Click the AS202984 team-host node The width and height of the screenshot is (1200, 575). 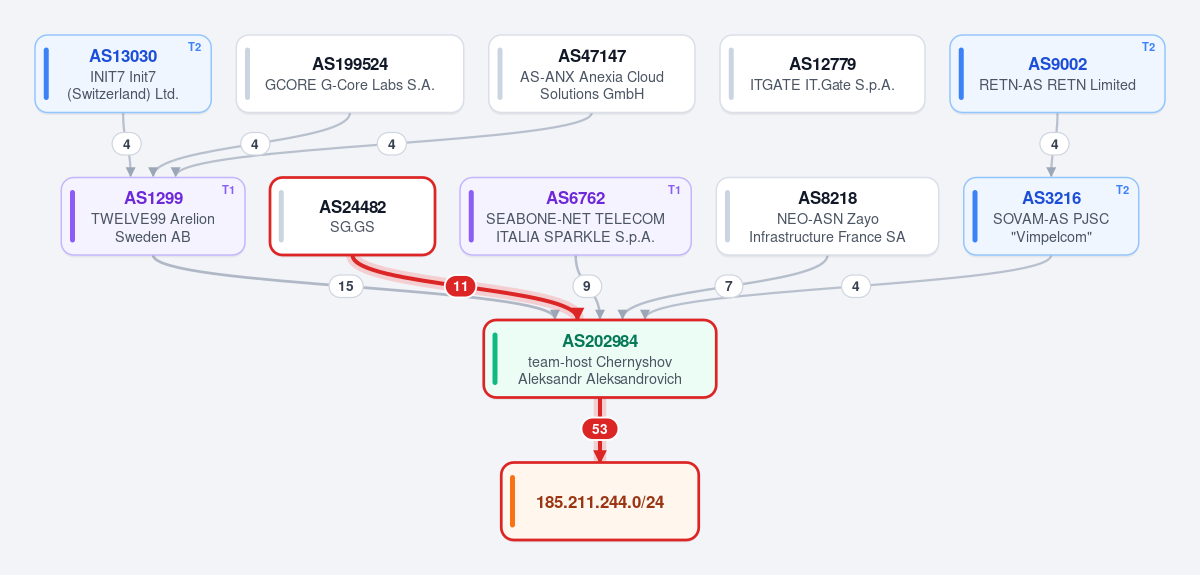(x=600, y=359)
